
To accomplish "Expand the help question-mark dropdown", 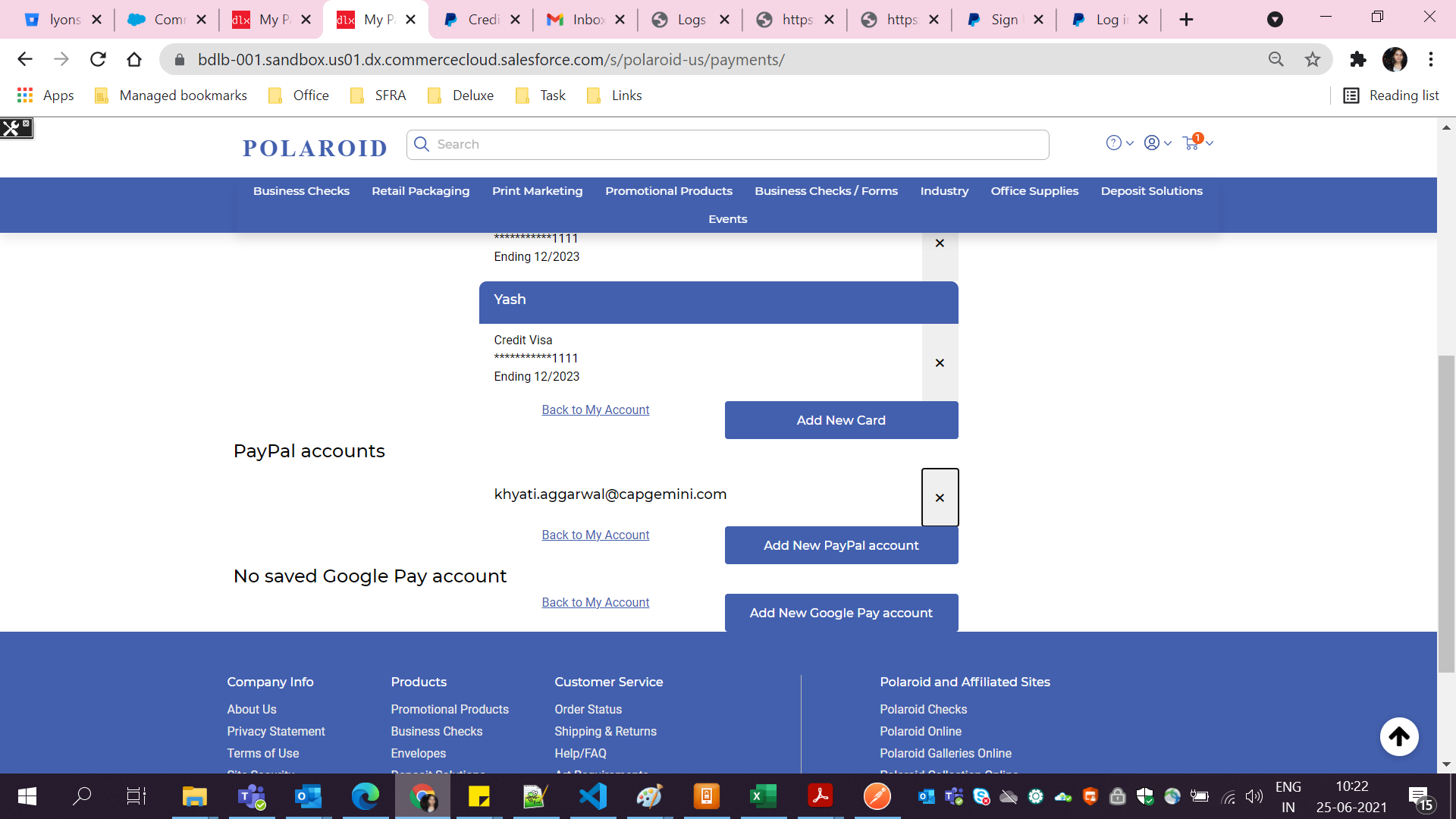I will pos(1114,143).
